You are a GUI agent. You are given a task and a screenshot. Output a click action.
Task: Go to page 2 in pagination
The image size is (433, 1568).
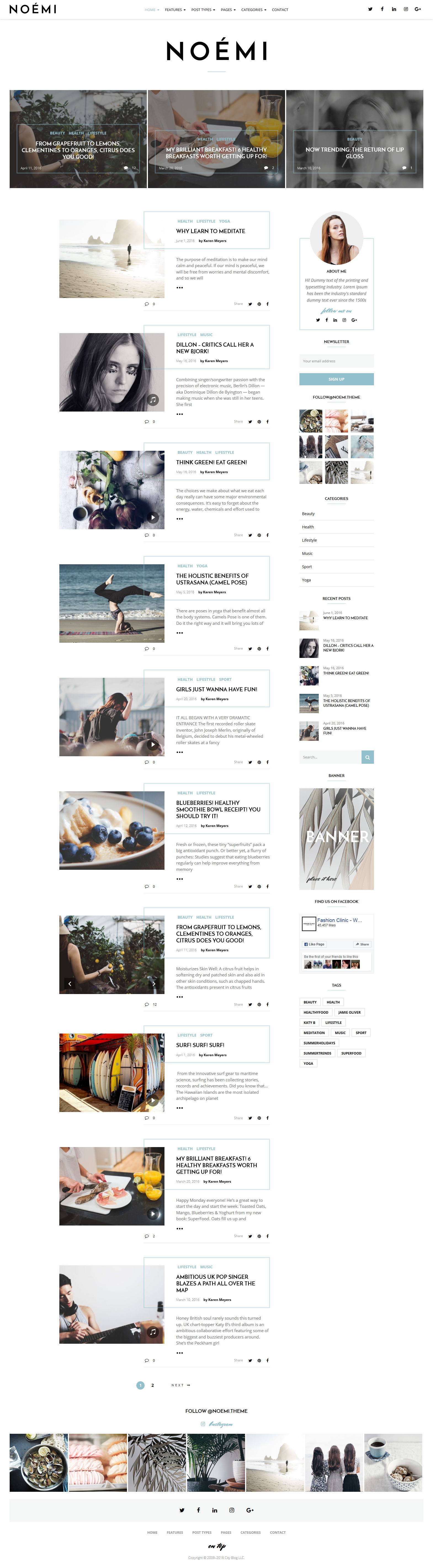pos(153,1385)
